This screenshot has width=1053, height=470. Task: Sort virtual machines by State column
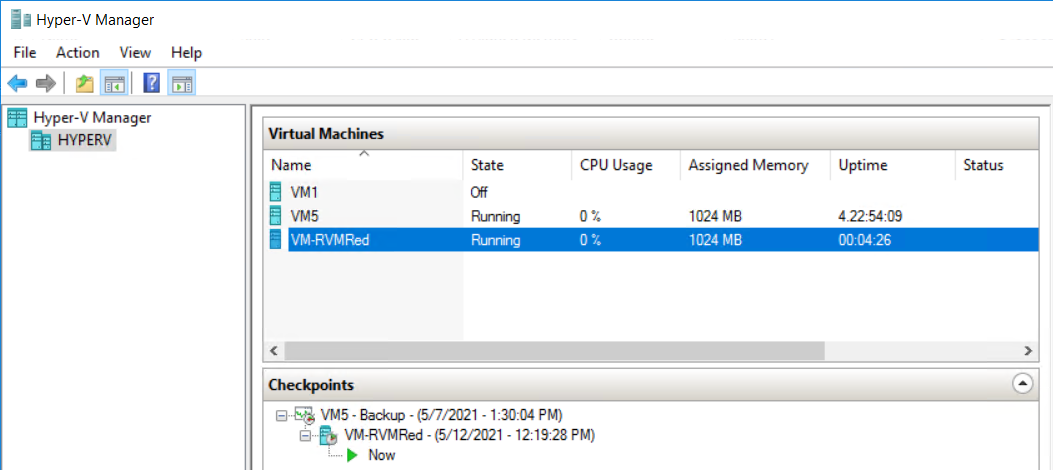point(517,165)
